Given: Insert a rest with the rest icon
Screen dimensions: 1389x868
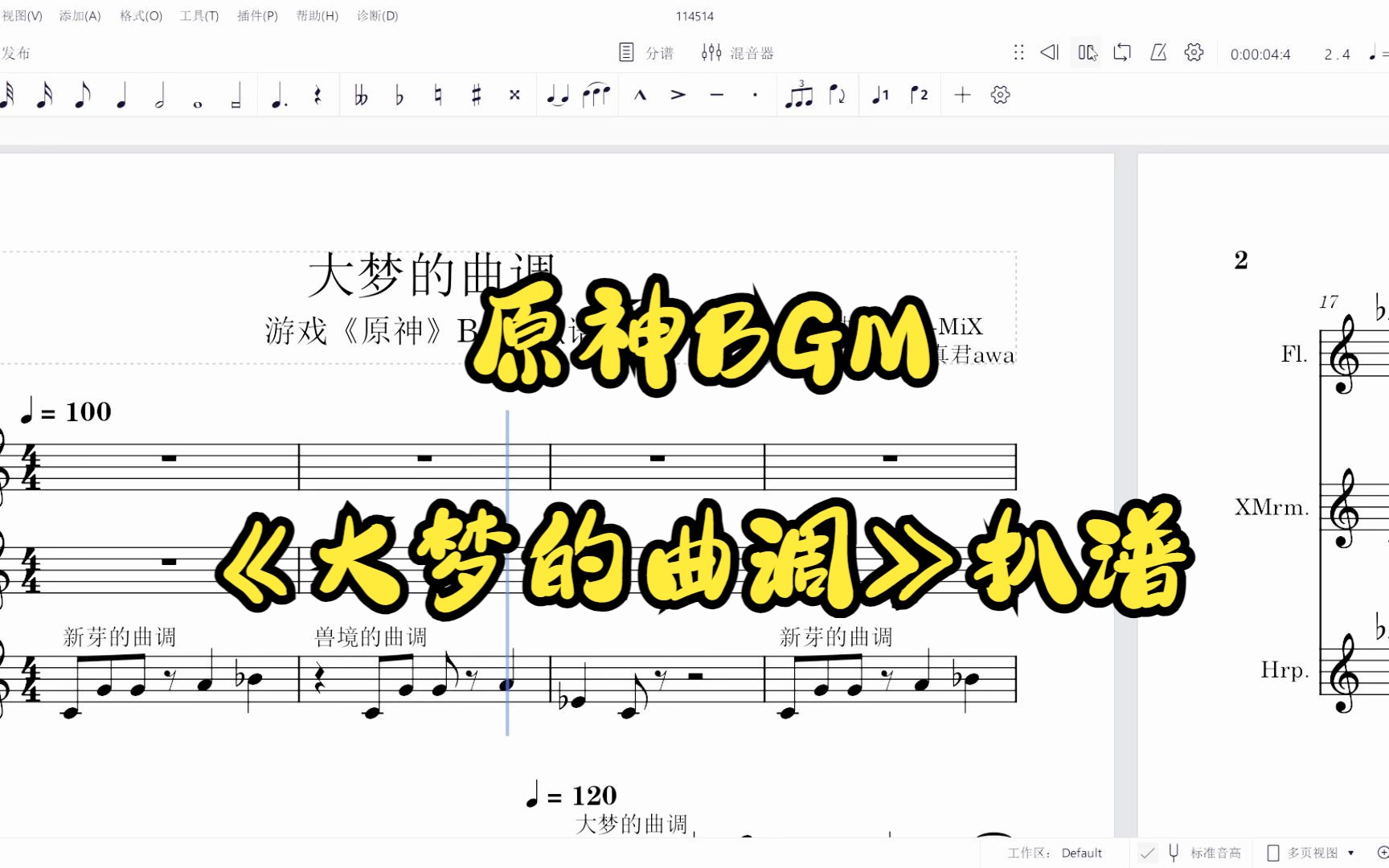Looking at the screenshot, I should point(318,95).
